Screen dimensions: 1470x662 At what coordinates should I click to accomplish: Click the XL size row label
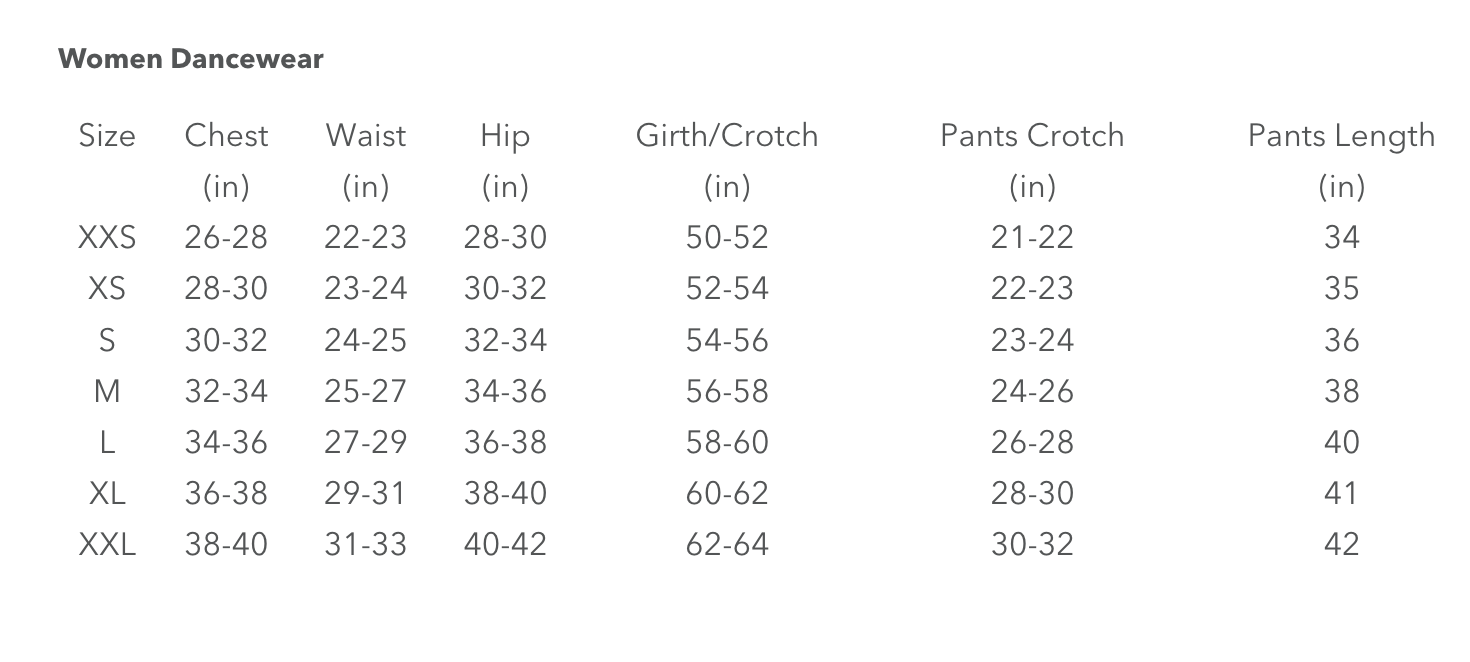[x=107, y=494]
